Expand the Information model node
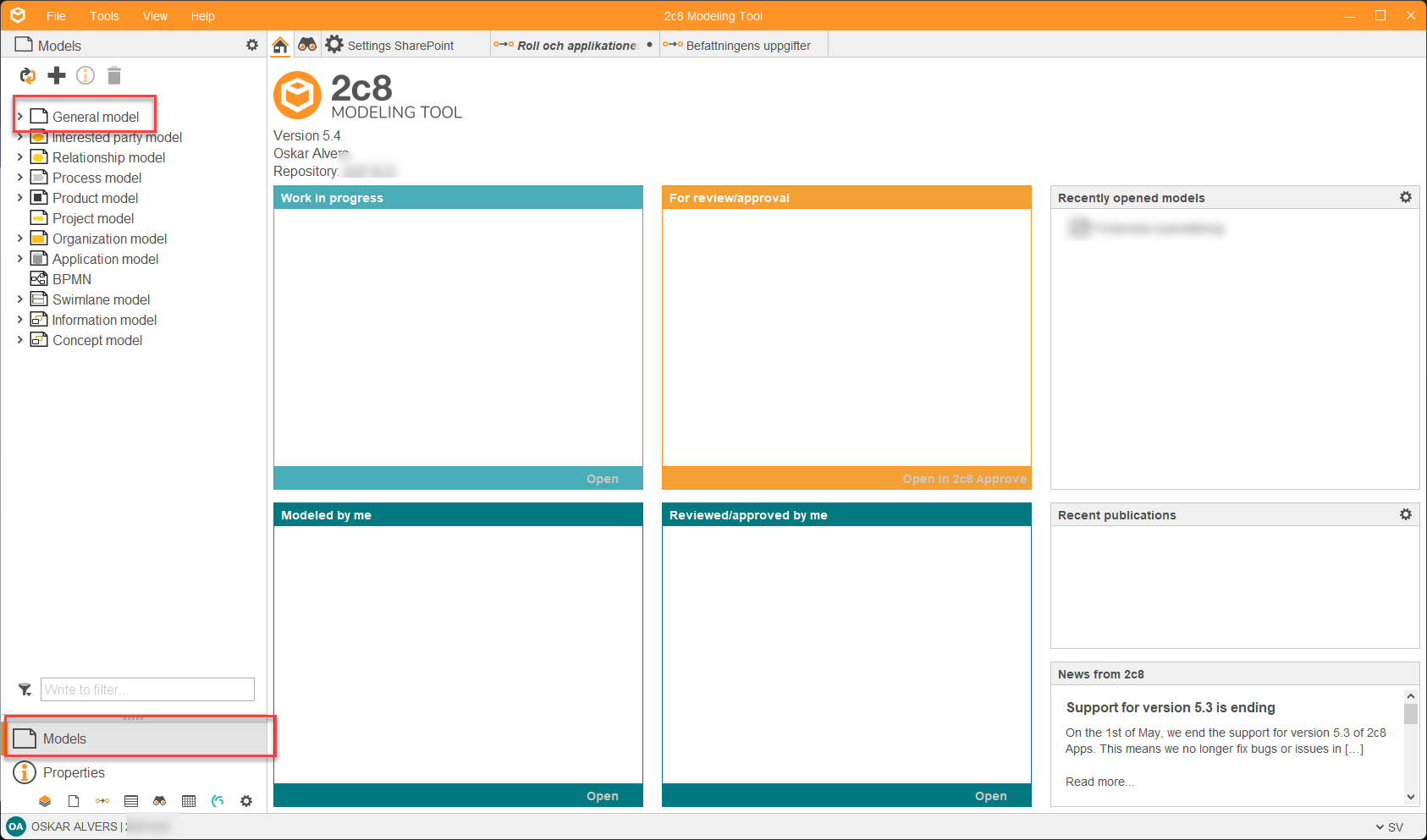This screenshot has width=1427, height=840. coord(20,320)
